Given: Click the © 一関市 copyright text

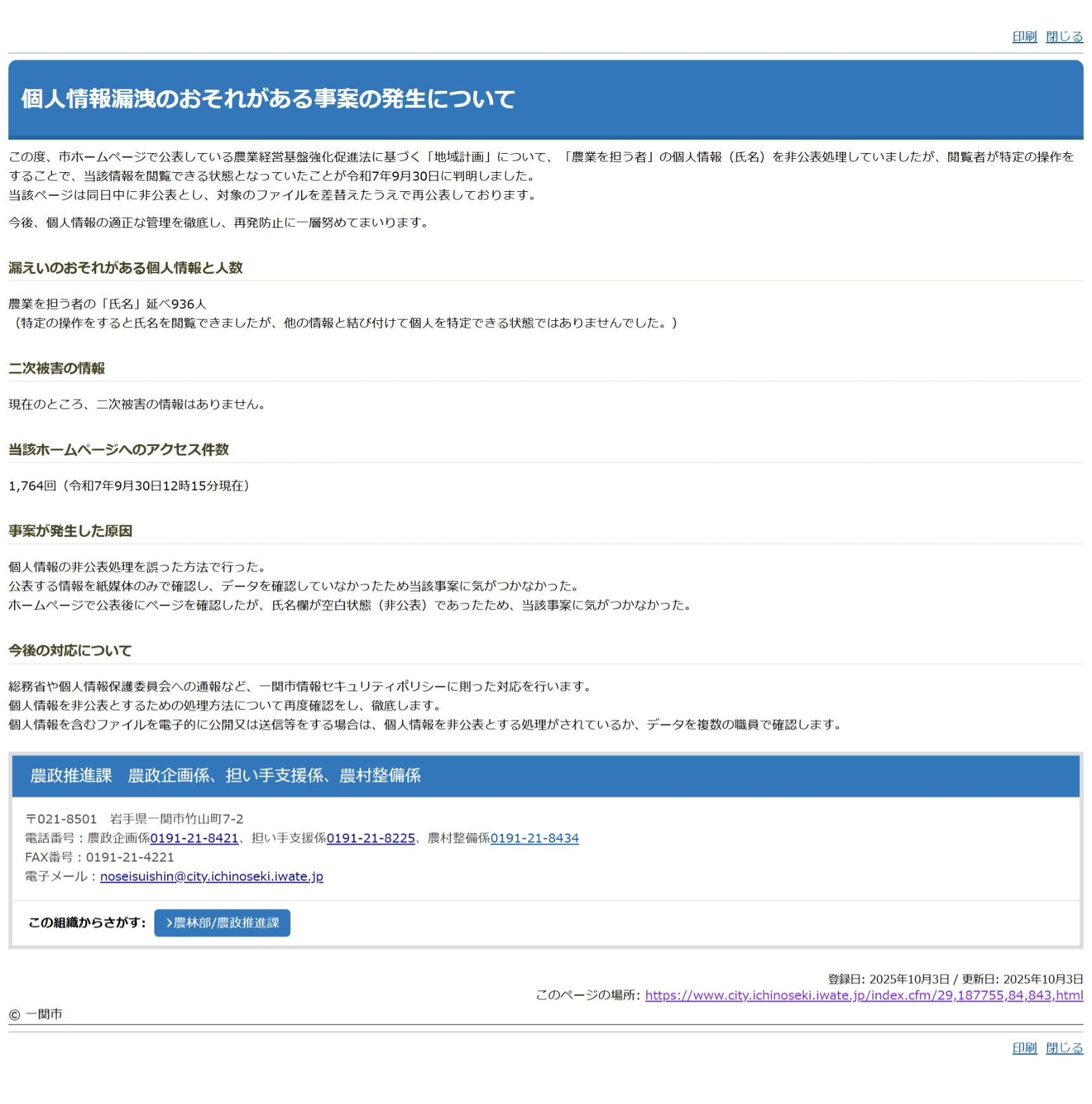Looking at the screenshot, I should pos(36,1014).
